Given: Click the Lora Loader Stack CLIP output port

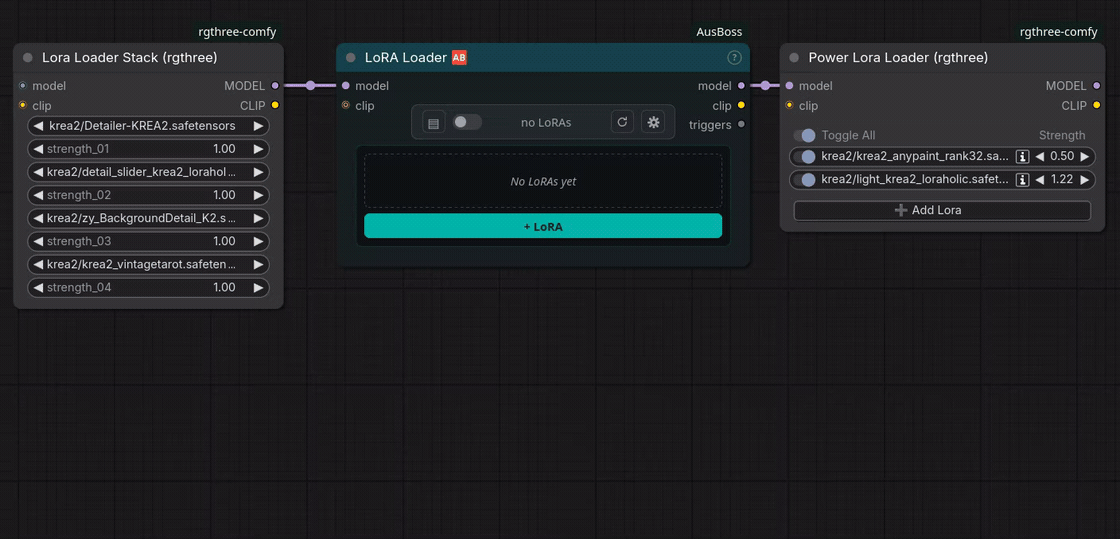Looking at the screenshot, I should [275, 106].
